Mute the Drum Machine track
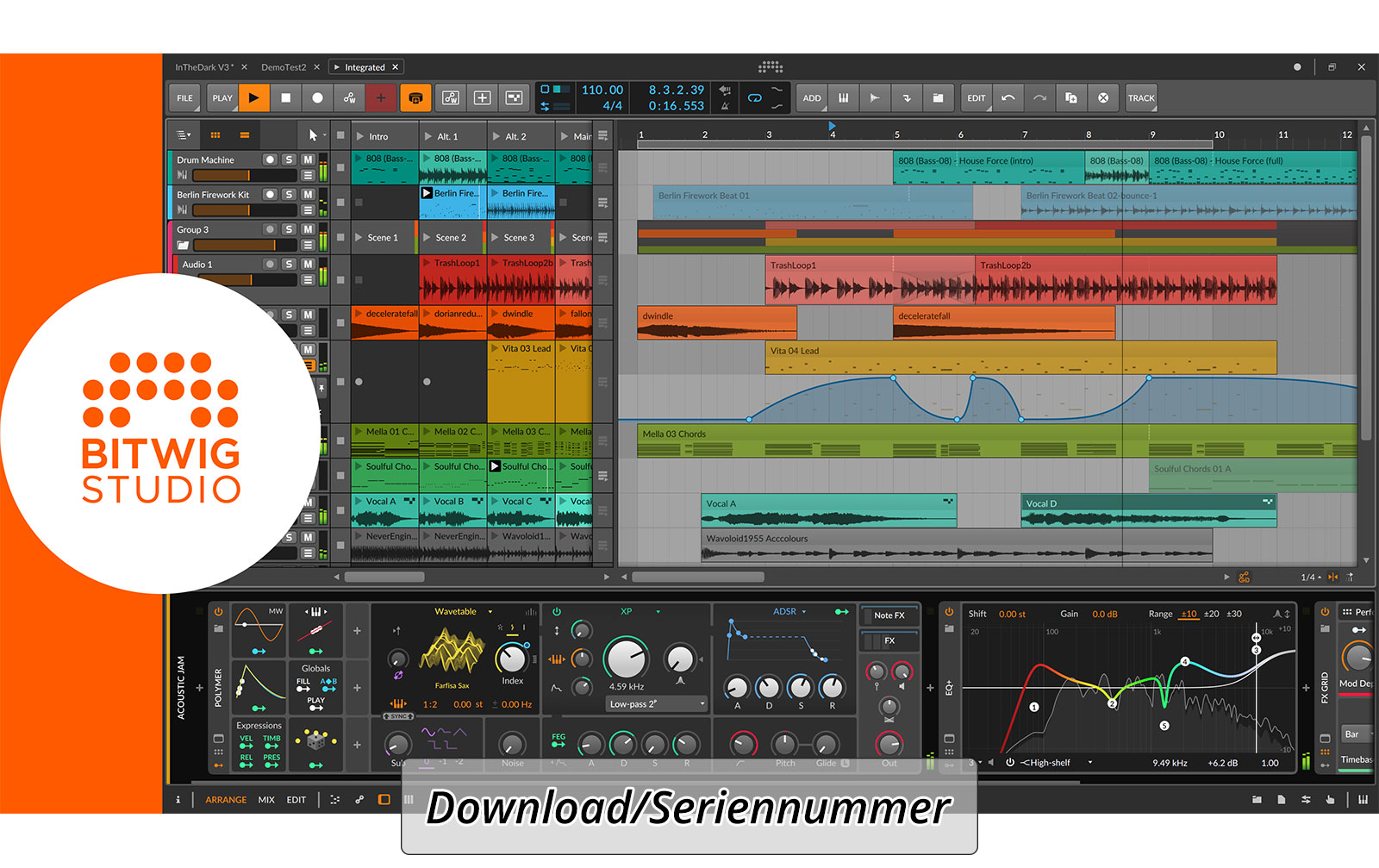The image size is (1379, 868). click(308, 160)
